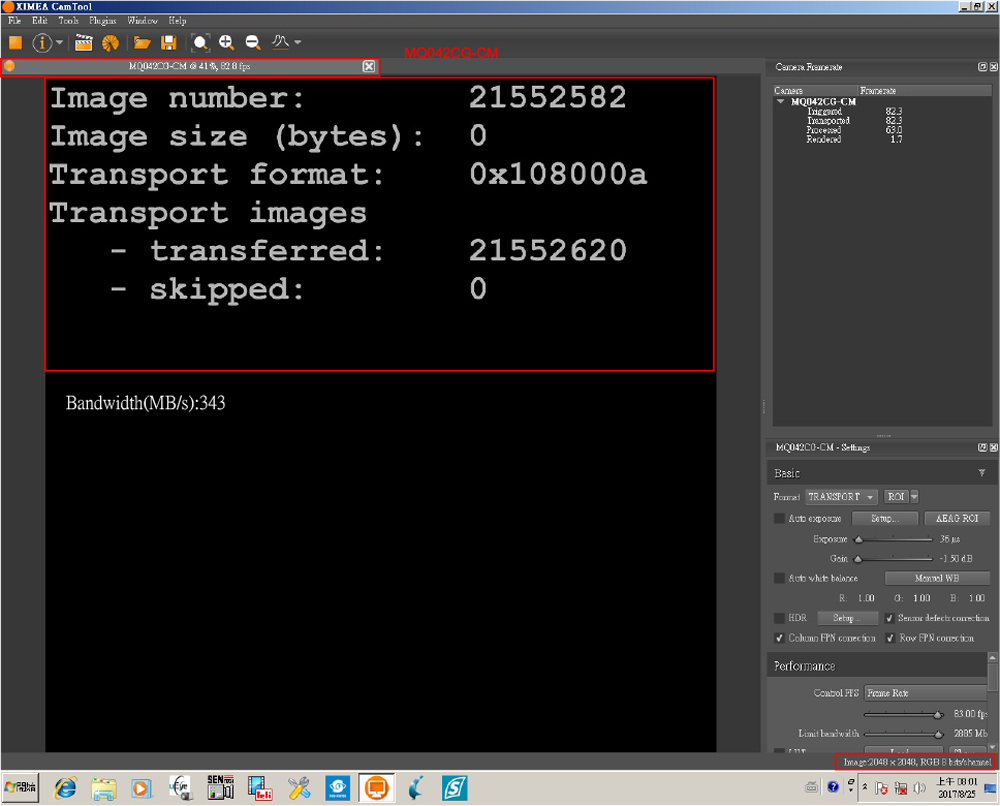Enable the Auto exposure checkbox

pos(779,519)
